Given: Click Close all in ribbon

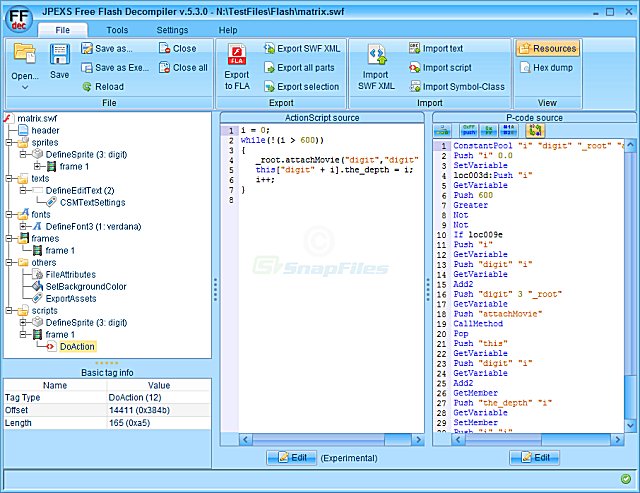Looking at the screenshot, I should point(183,67).
